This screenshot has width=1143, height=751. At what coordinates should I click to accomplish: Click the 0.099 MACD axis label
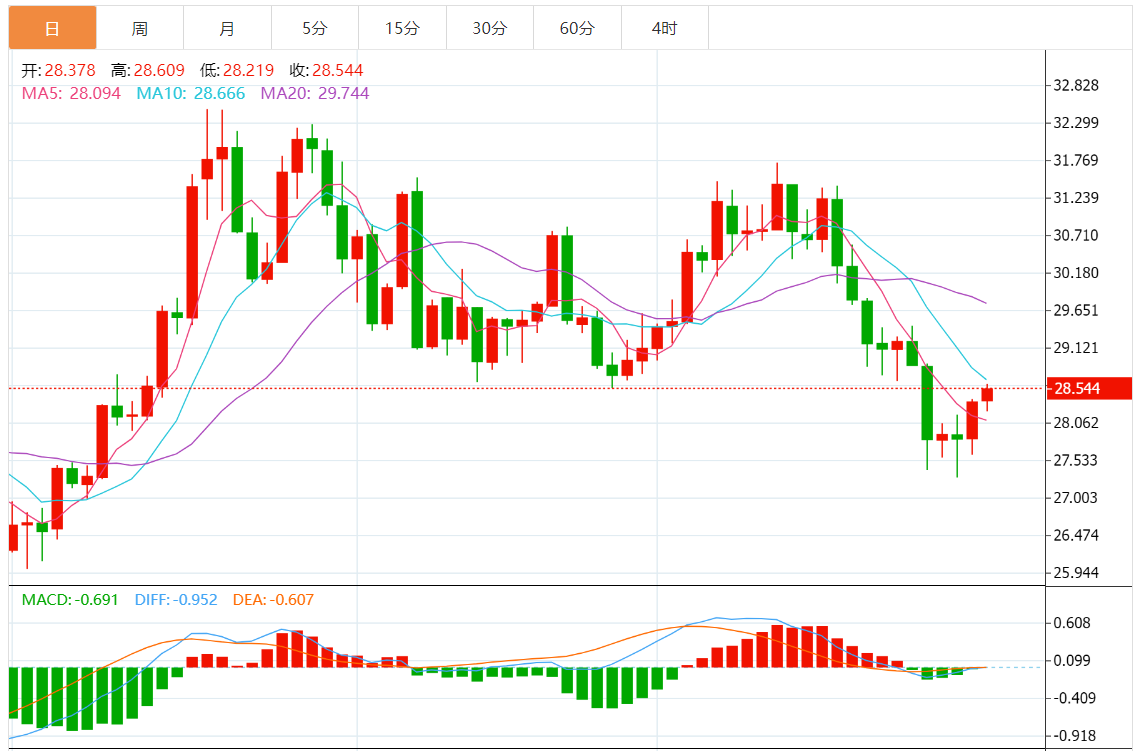point(1072,661)
